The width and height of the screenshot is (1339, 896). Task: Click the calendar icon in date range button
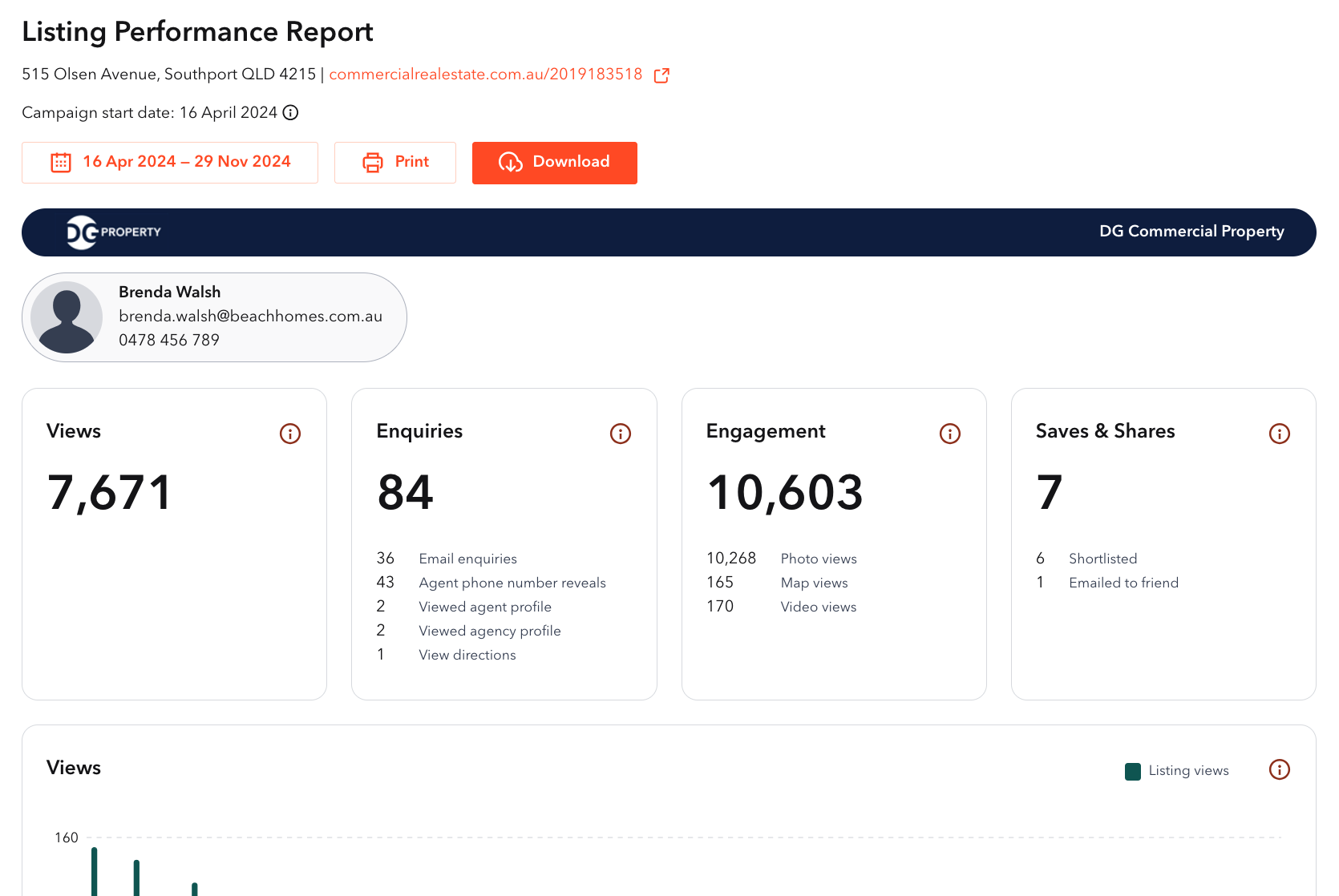click(61, 163)
